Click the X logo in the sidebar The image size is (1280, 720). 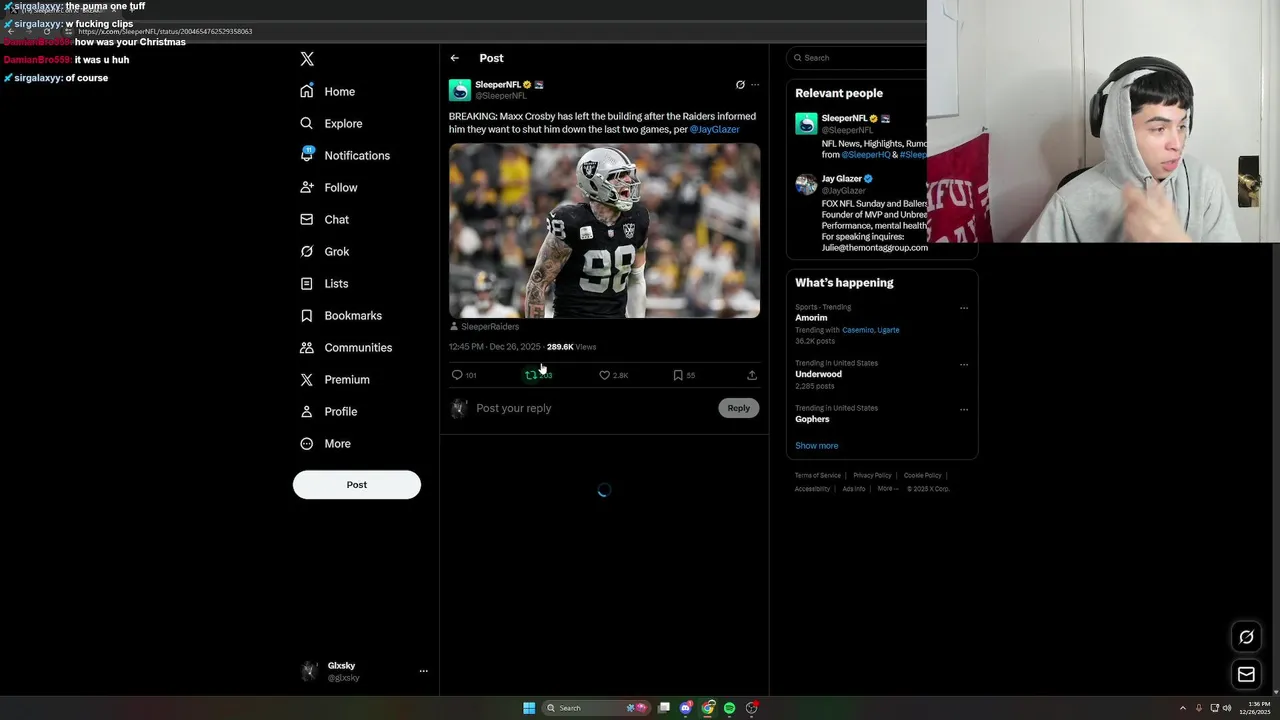[x=307, y=59]
